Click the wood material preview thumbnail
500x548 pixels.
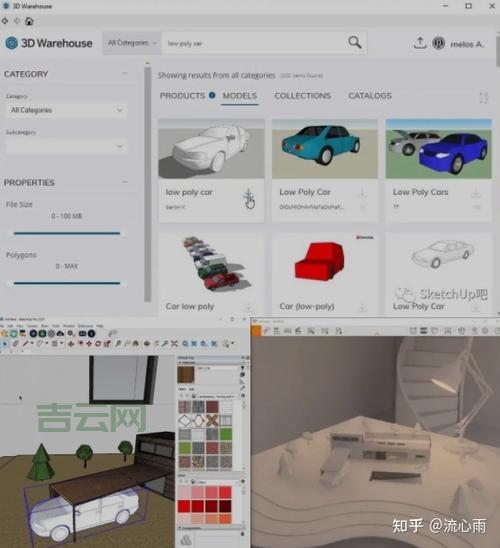click(x=186, y=375)
